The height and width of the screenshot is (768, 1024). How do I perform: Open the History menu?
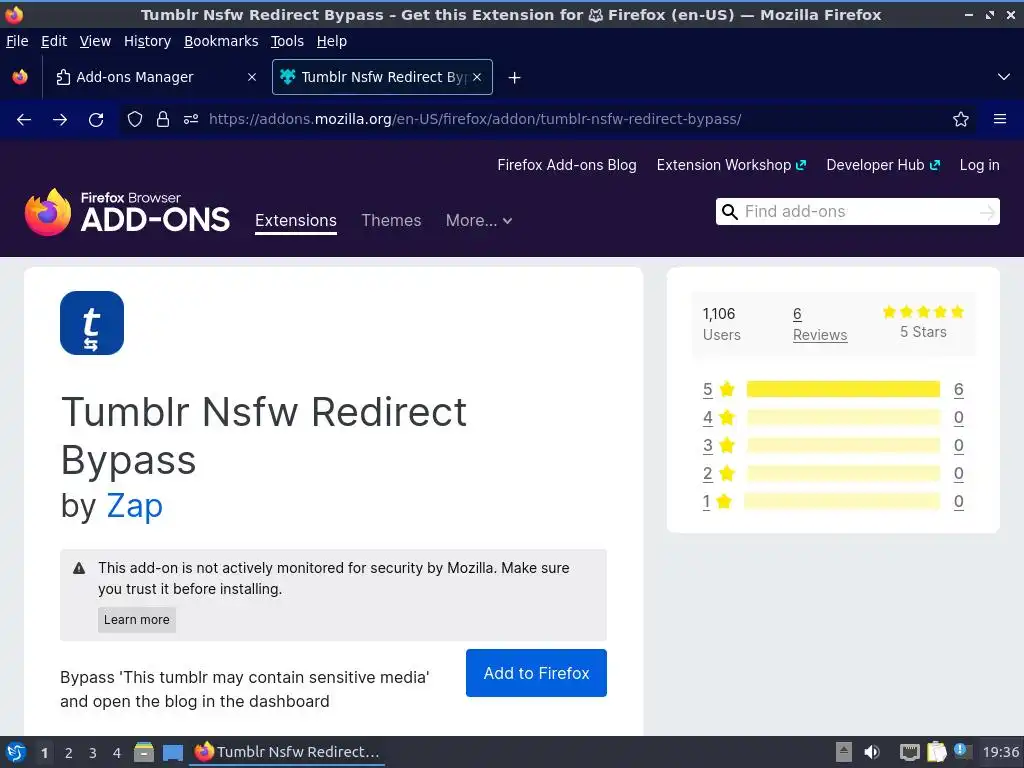pos(147,41)
